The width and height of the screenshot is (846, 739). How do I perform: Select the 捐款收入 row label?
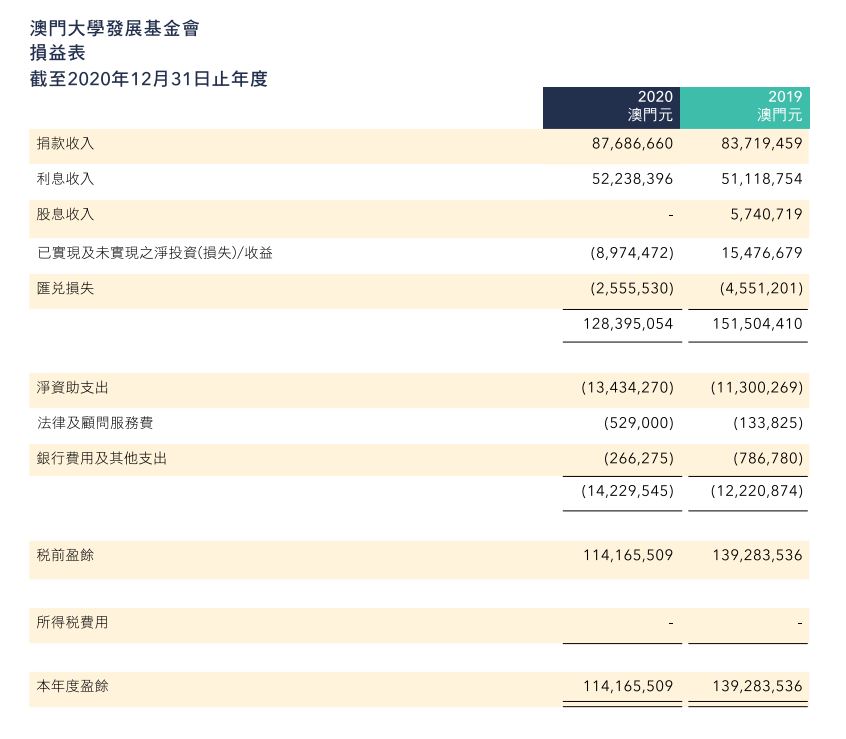pyautogui.click(x=65, y=143)
